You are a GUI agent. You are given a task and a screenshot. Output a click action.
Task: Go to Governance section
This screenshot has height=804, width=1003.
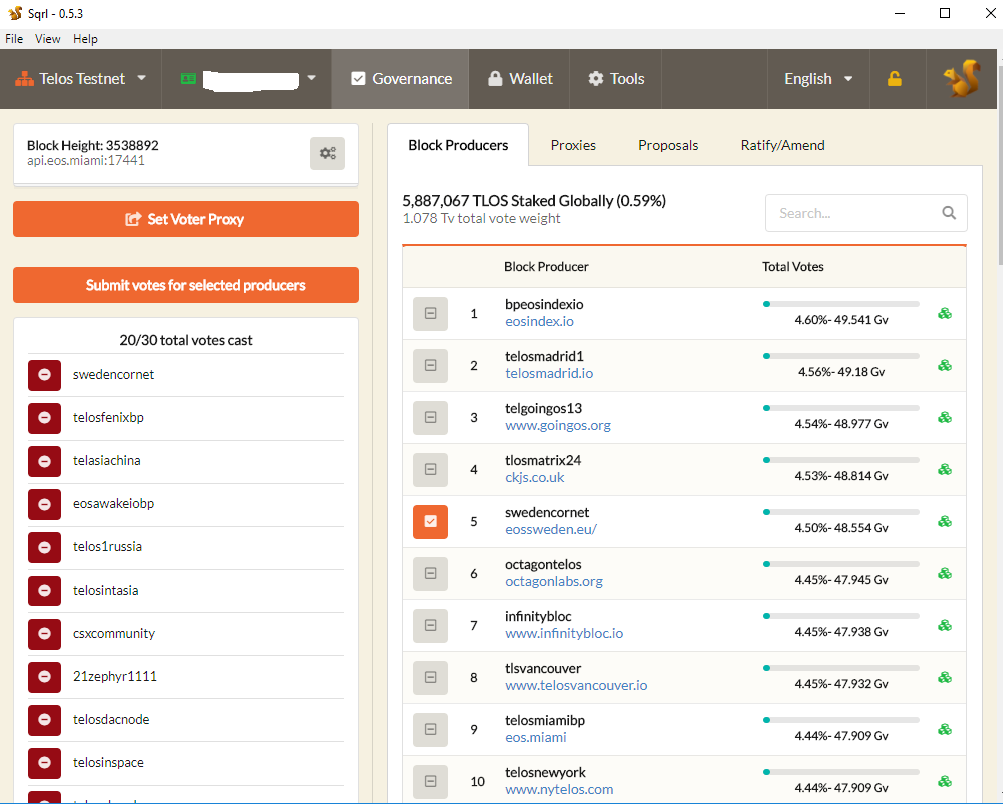click(x=400, y=79)
